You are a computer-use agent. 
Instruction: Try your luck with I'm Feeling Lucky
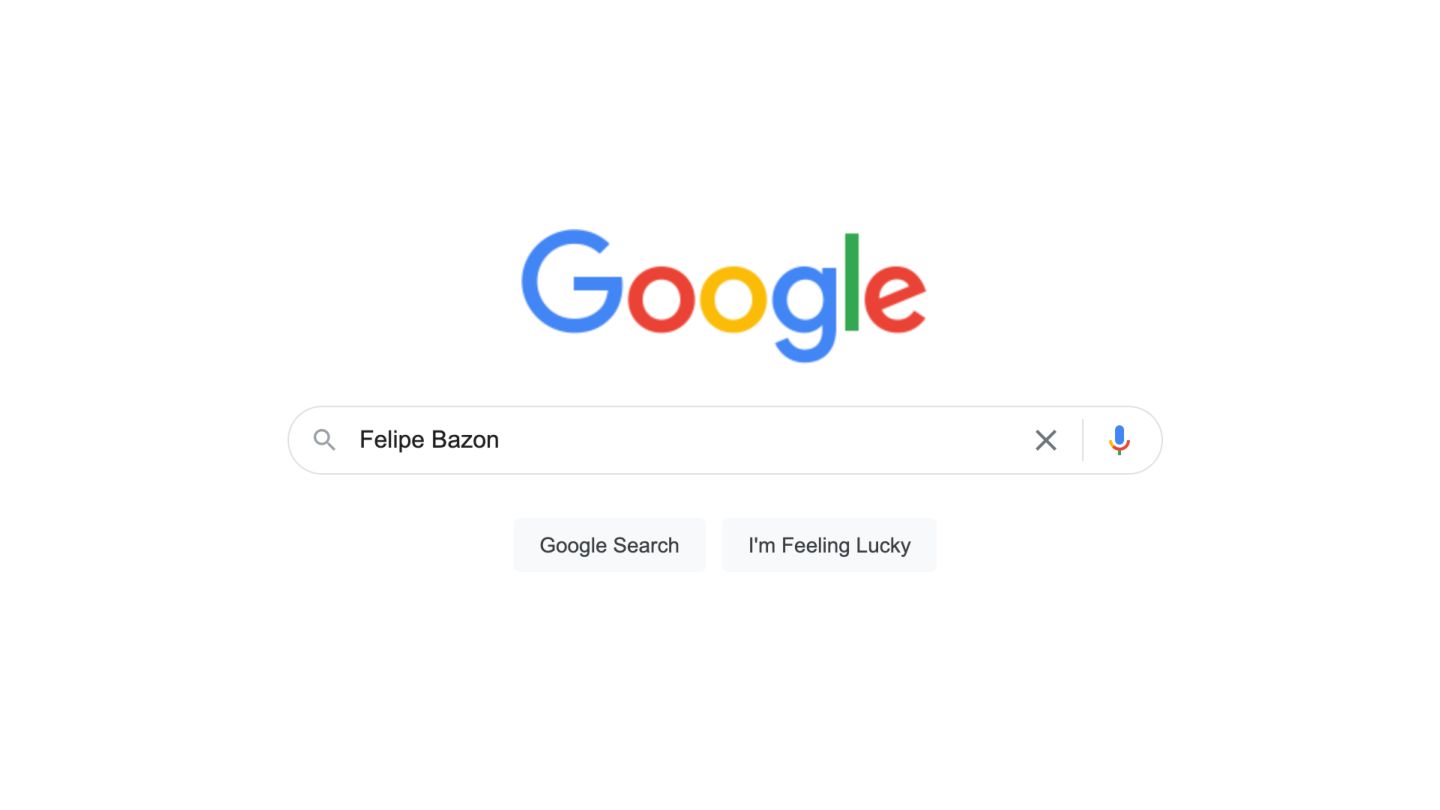(x=829, y=545)
